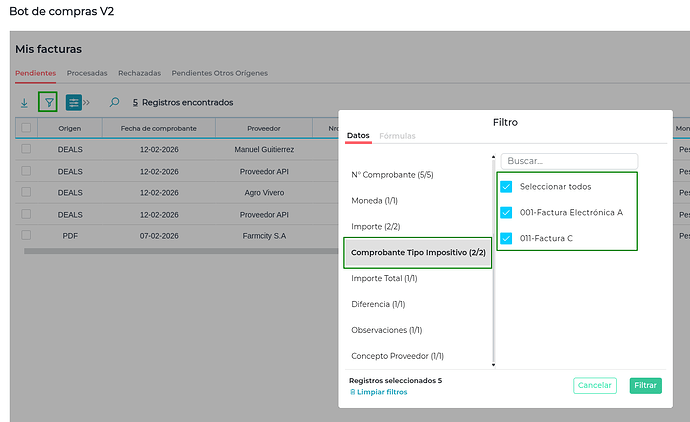Click the double chevron next to settings icon
Screen dimensions: 690x422
[x=88, y=102]
